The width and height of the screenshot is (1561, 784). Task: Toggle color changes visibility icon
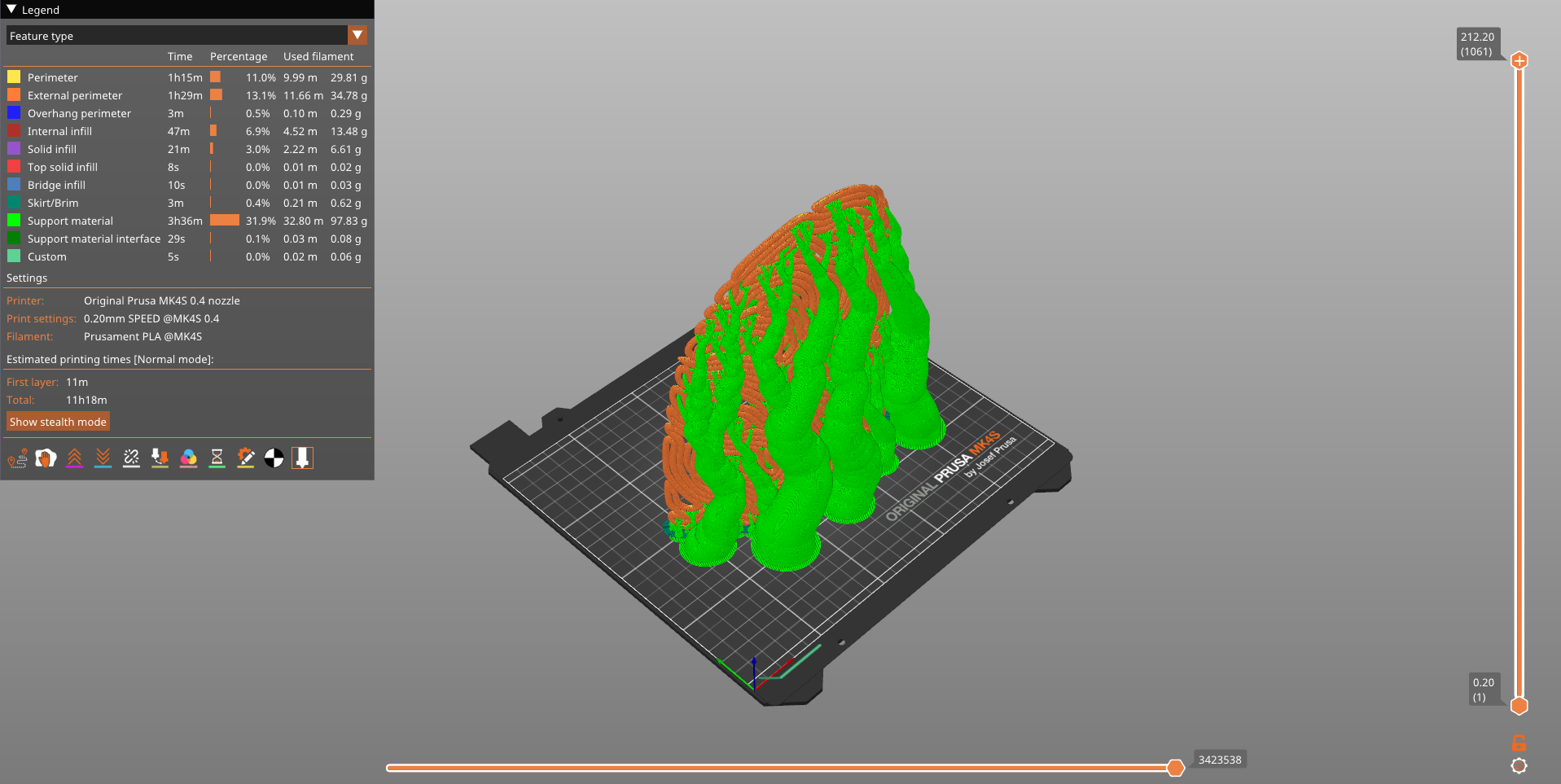188,458
